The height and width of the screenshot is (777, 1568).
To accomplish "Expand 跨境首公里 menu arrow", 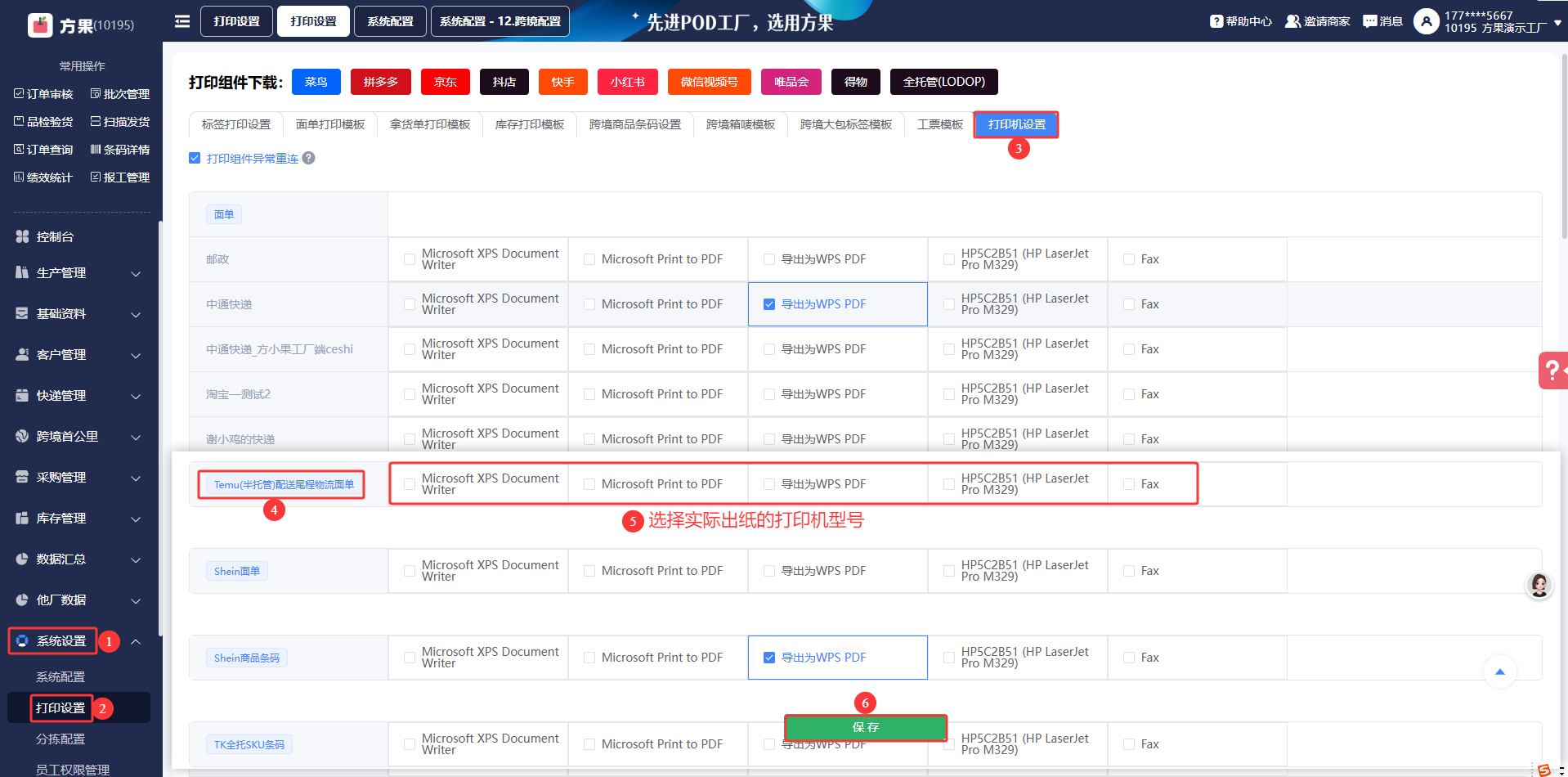I will (136, 437).
